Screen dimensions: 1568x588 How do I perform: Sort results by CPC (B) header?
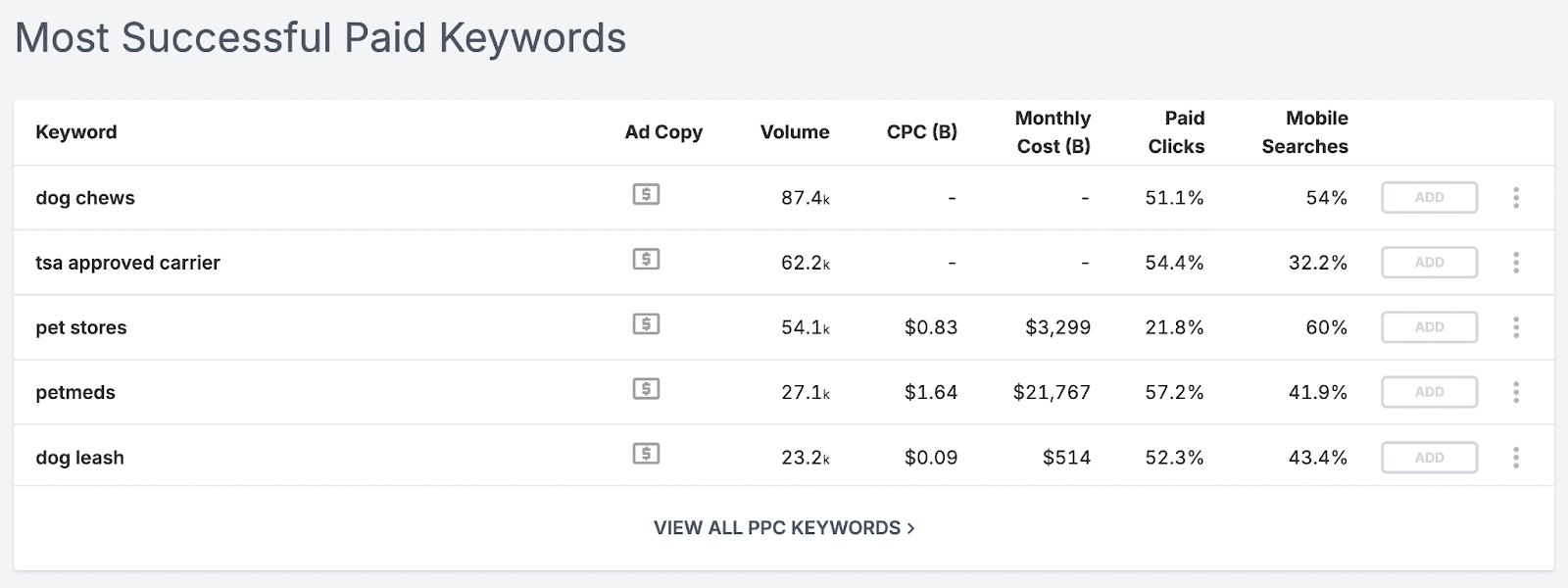(921, 132)
